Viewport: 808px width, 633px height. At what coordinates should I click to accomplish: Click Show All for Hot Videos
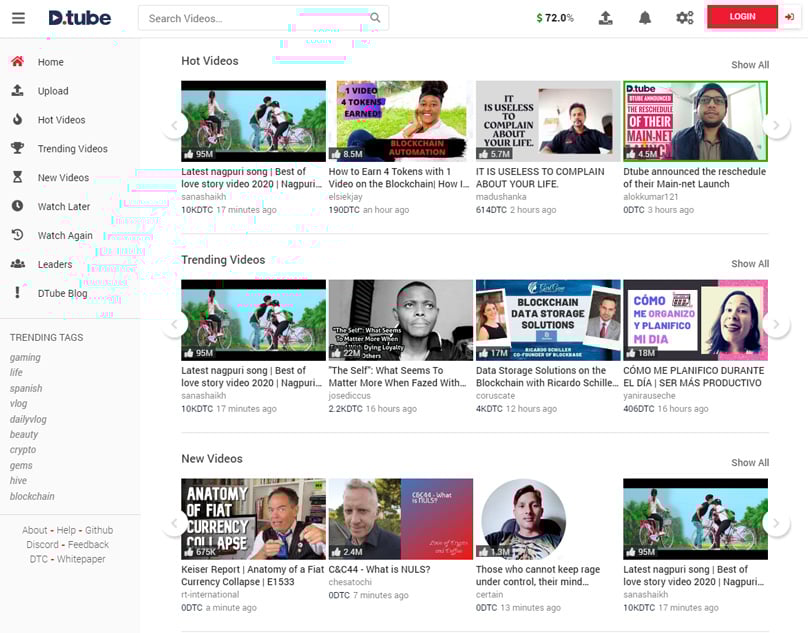coord(750,65)
